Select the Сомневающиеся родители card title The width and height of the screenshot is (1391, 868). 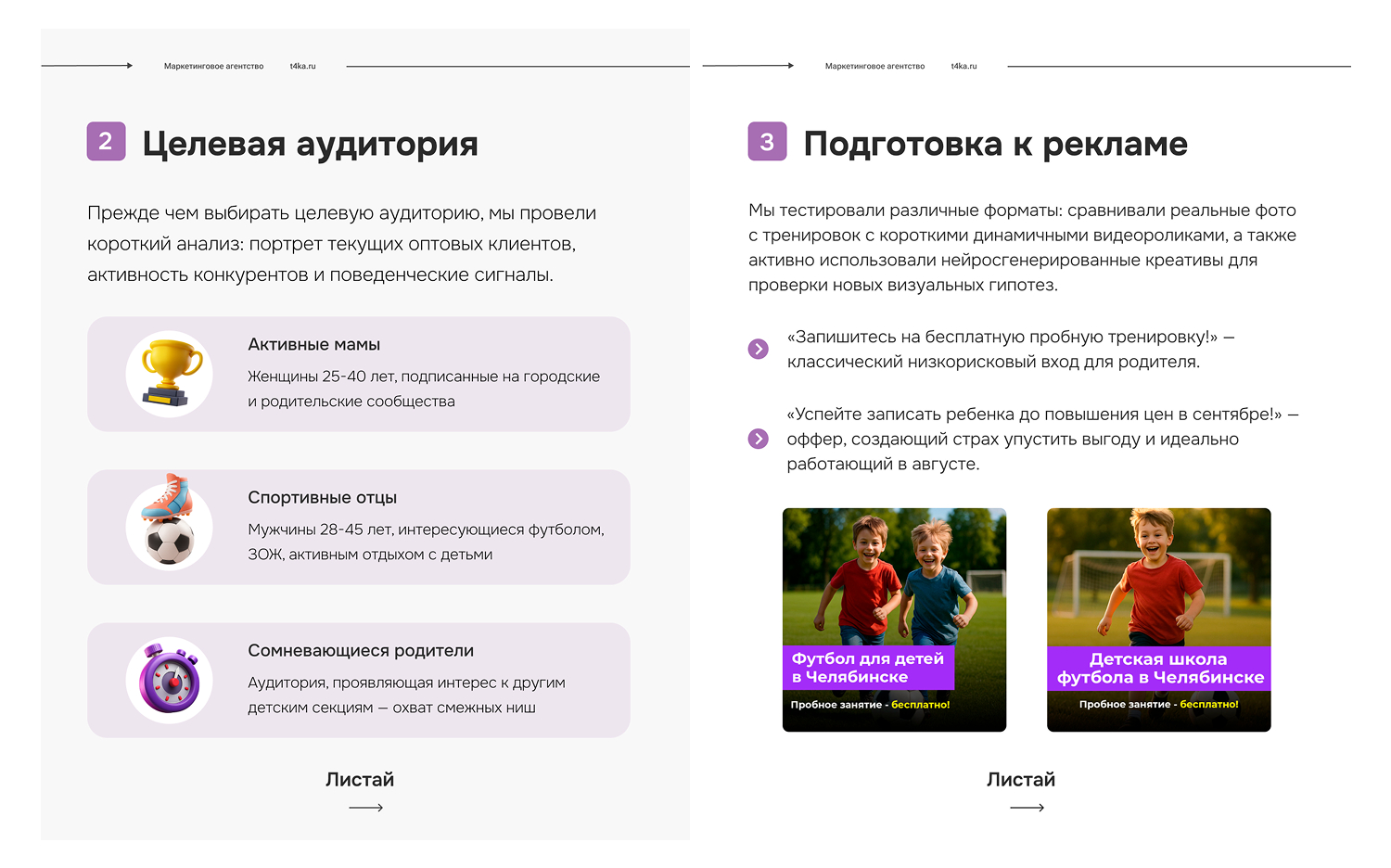tap(361, 651)
